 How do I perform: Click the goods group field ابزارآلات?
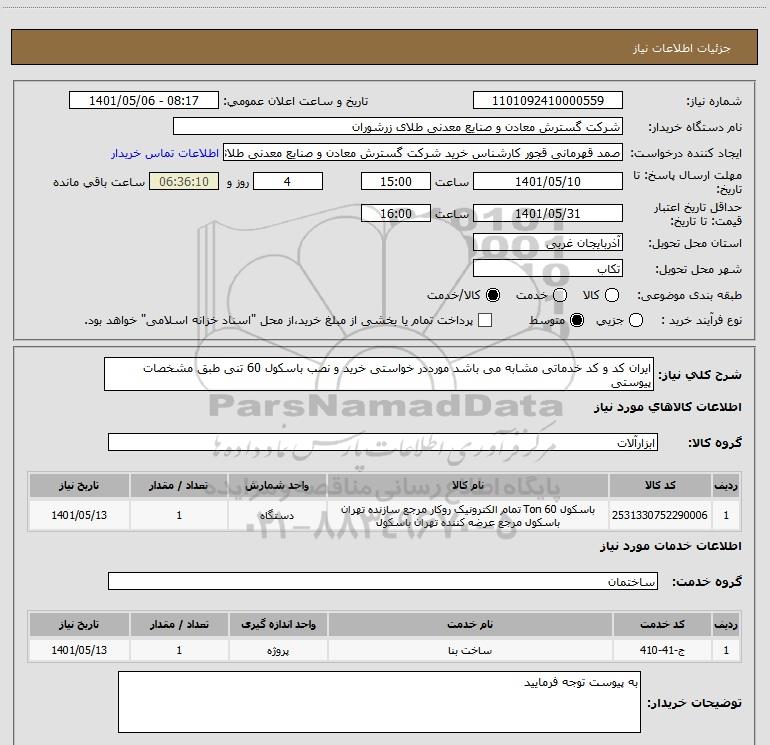click(383, 442)
